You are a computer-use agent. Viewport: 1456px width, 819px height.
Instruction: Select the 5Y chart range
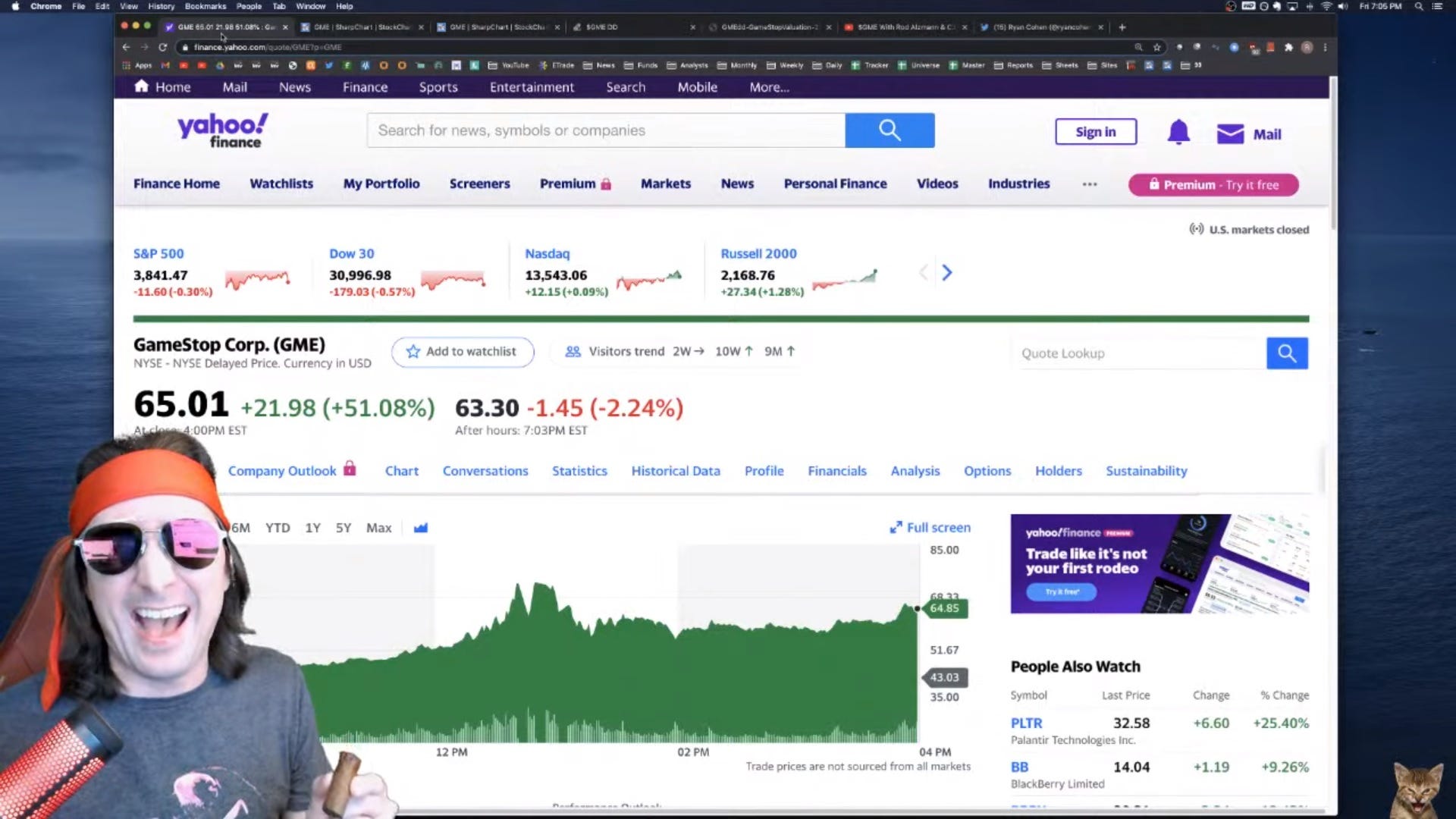pyautogui.click(x=344, y=528)
